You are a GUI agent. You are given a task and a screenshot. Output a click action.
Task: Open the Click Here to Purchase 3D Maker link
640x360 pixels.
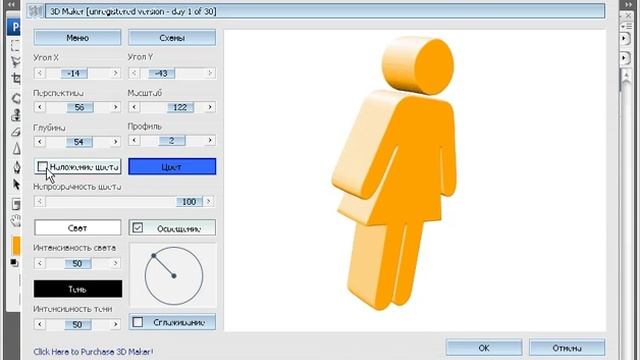click(93, 351)
